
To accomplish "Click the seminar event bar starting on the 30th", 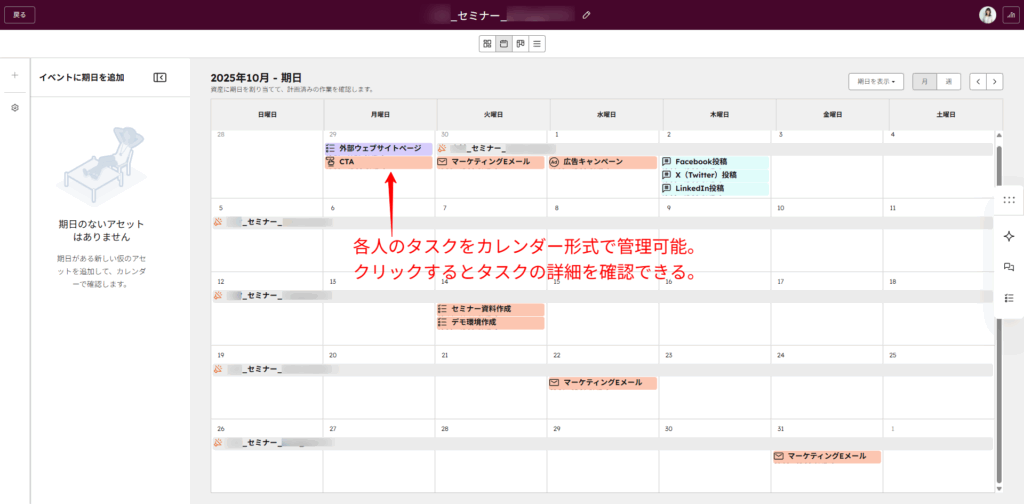I will point(715,149).
